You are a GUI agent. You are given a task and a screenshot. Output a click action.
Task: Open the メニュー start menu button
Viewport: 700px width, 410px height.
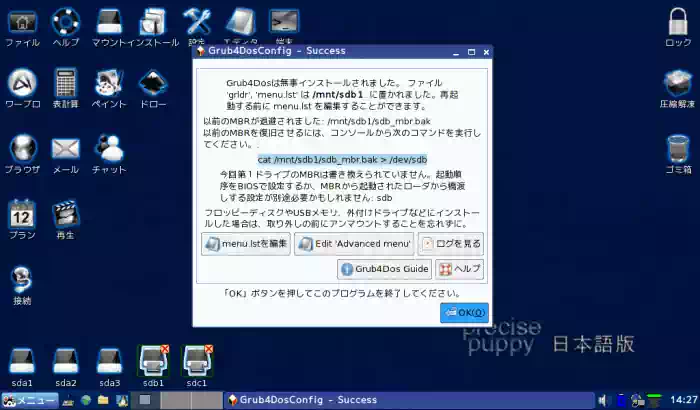(x=30, y=400)
